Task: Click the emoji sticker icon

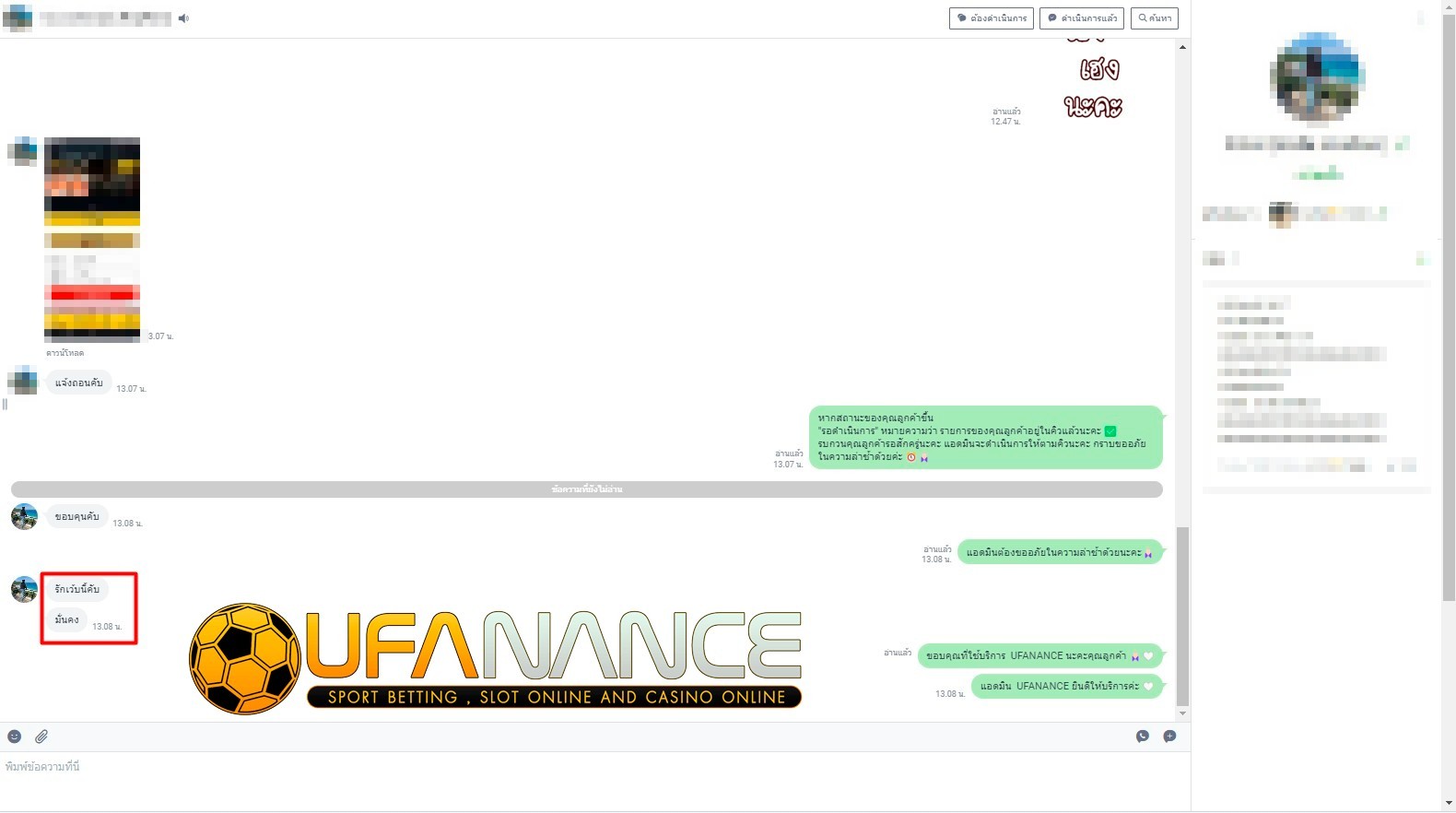Action: tap(15, 736)
